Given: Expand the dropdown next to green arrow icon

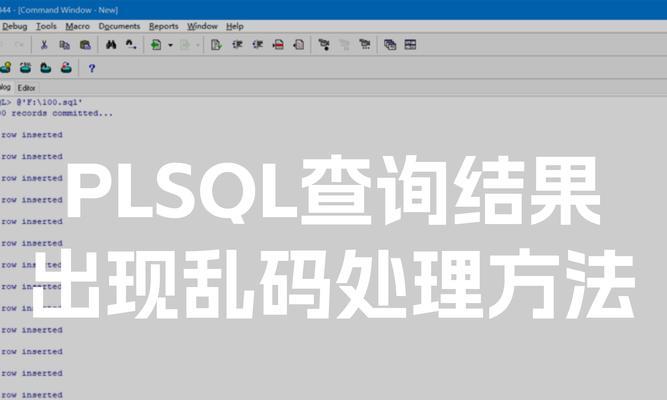Looking at the screenshot, I should pos(170,45).
